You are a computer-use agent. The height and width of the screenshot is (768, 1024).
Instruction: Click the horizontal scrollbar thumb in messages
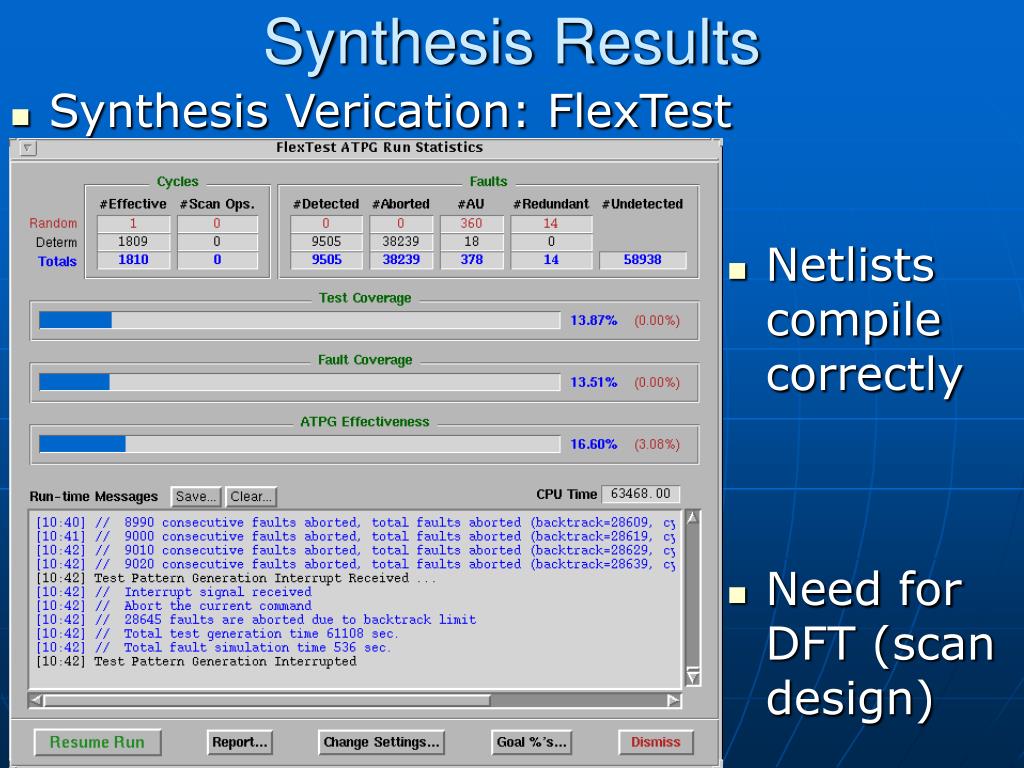coord(267,701)
